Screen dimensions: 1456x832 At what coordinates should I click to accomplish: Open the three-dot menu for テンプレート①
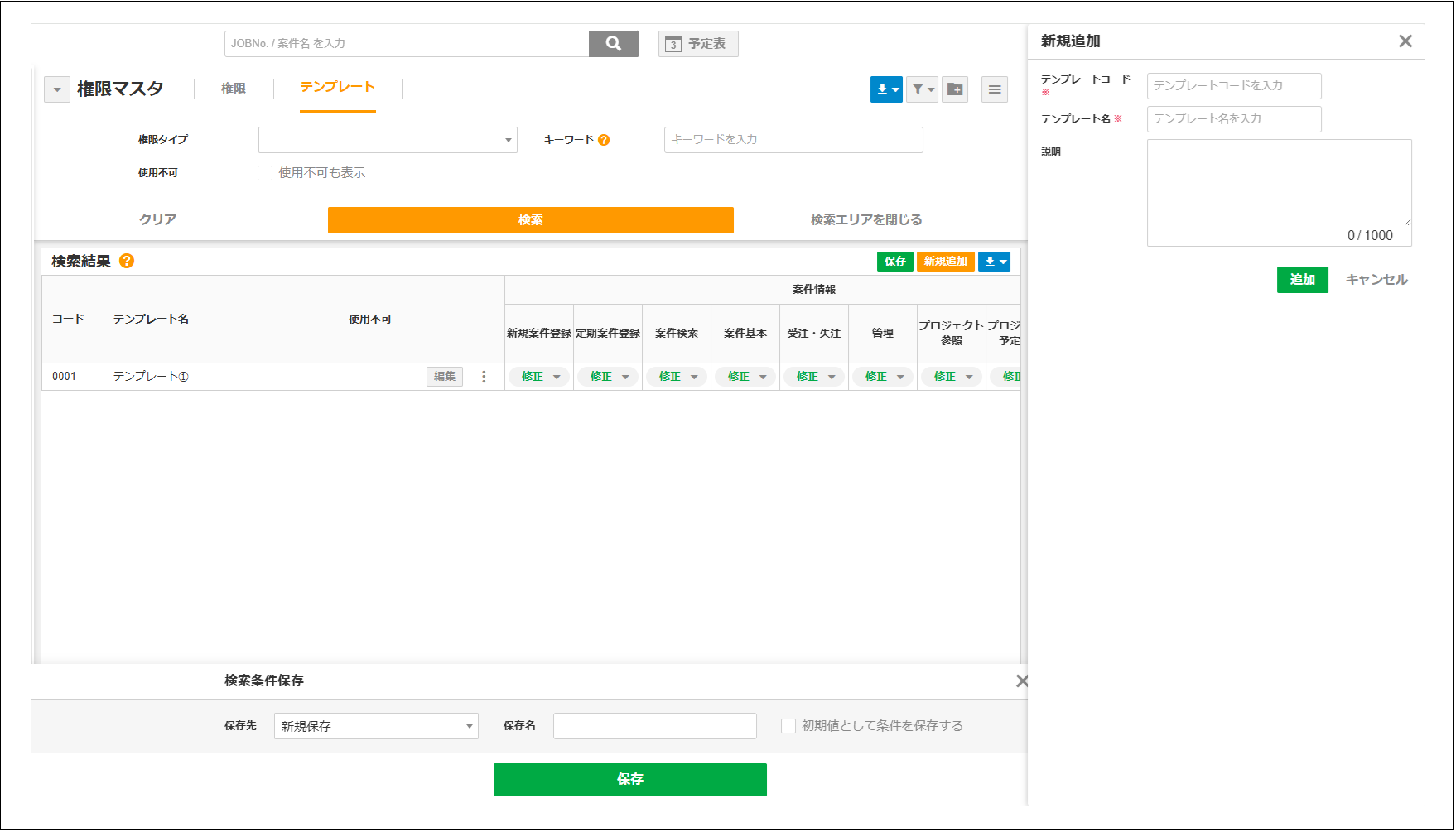click(x=484, y=377)
